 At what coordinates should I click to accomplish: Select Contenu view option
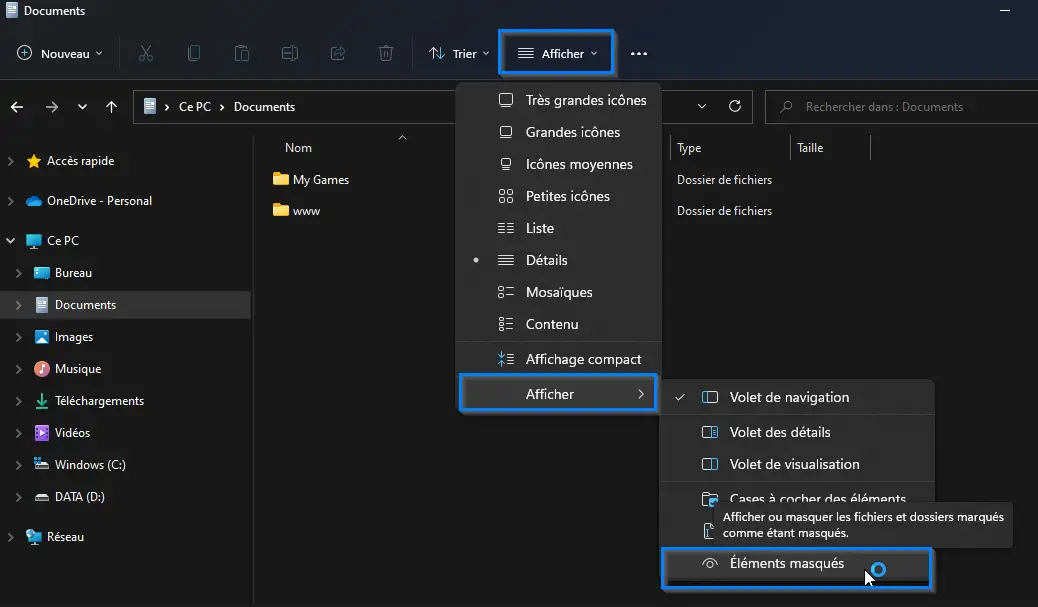559,324
